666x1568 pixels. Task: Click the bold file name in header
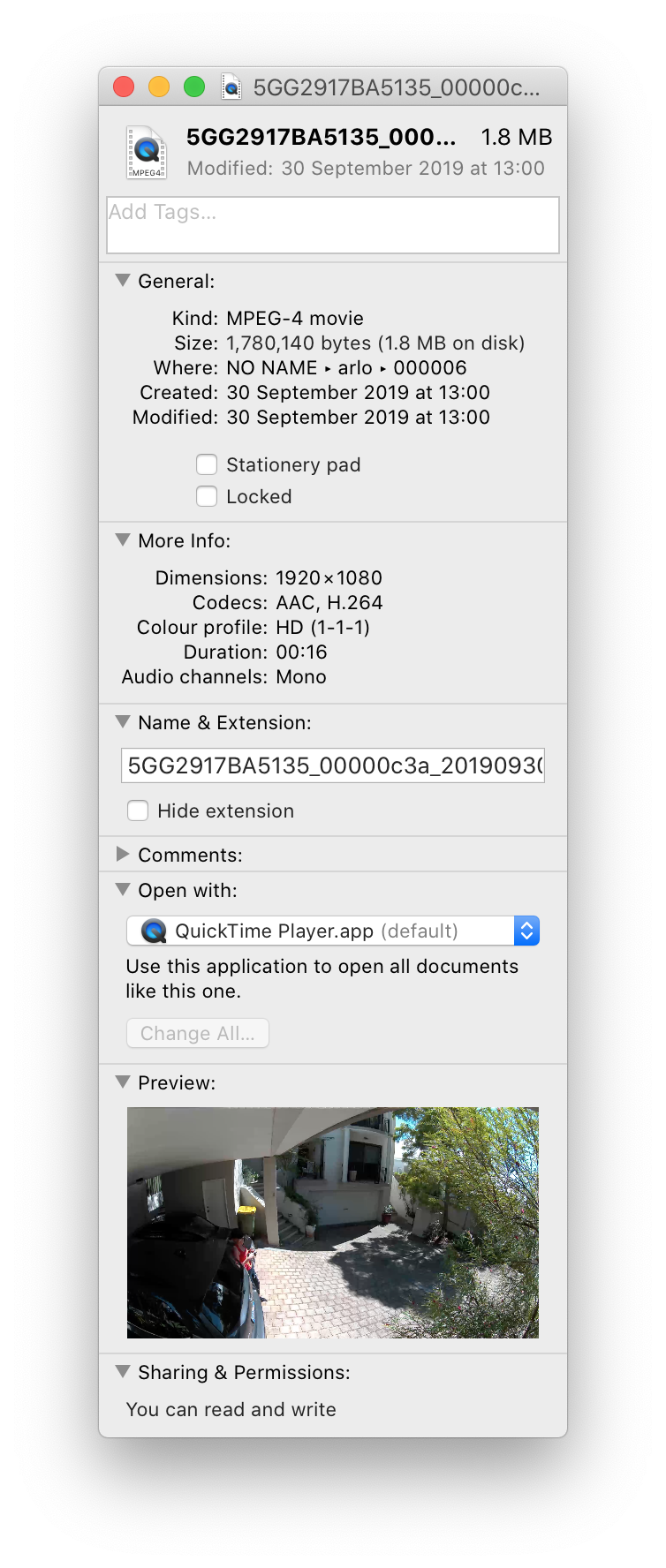point(322,137)
